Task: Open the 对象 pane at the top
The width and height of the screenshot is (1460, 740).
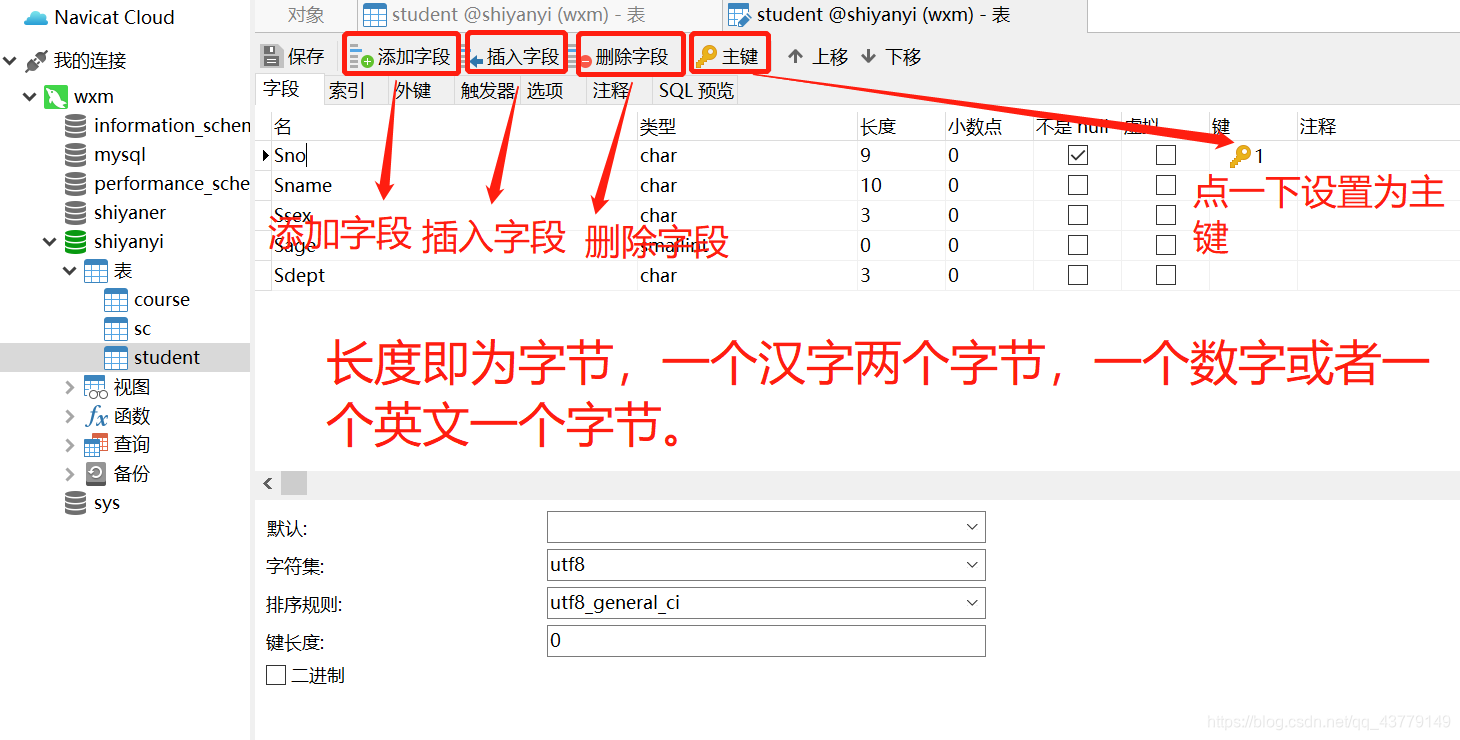Action: click(x=306, y=15)
